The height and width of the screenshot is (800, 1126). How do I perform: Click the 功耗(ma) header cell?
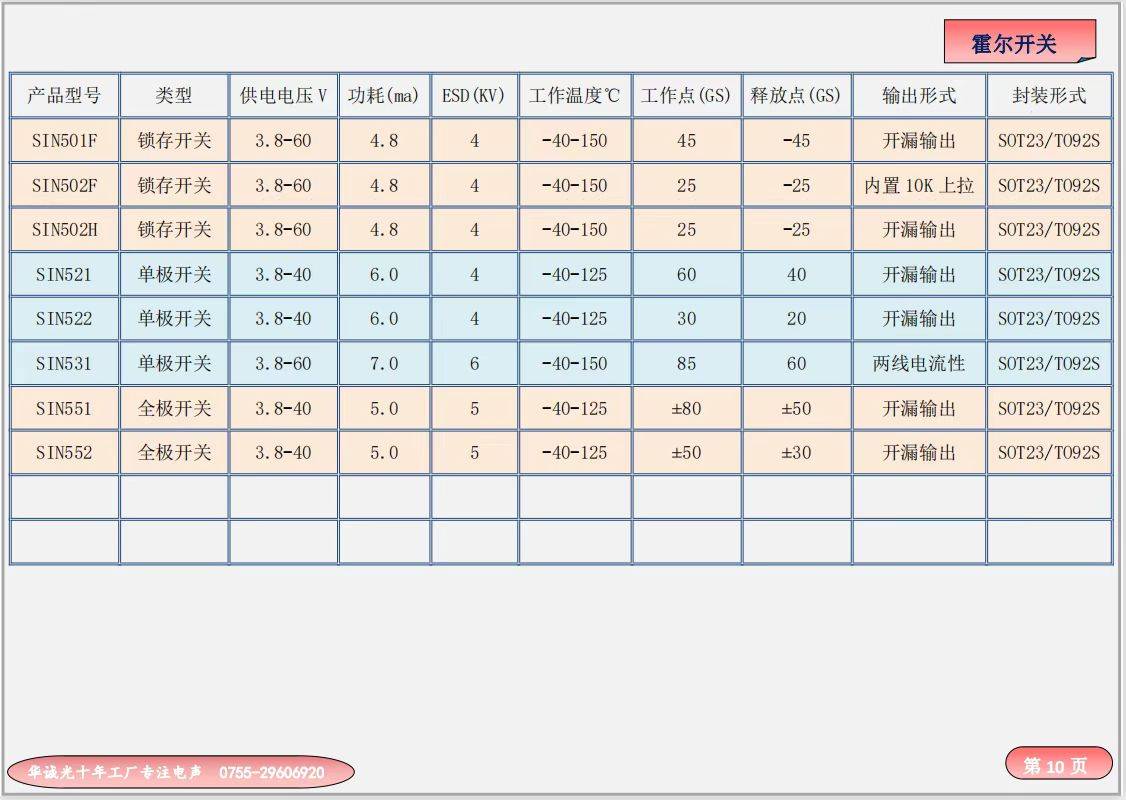(384, 96)
